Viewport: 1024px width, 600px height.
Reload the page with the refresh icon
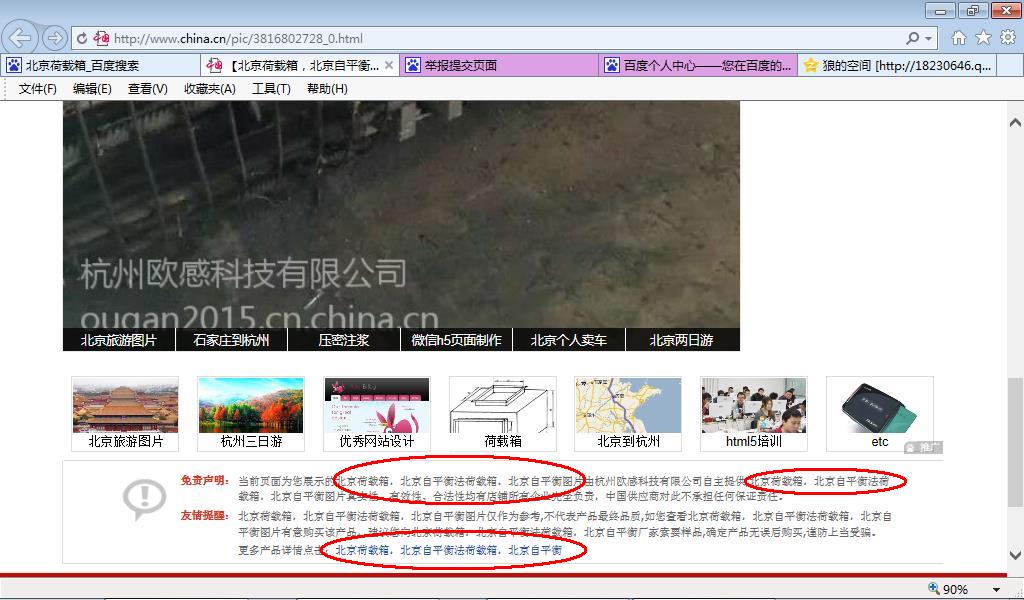click(x=82, y=39)
